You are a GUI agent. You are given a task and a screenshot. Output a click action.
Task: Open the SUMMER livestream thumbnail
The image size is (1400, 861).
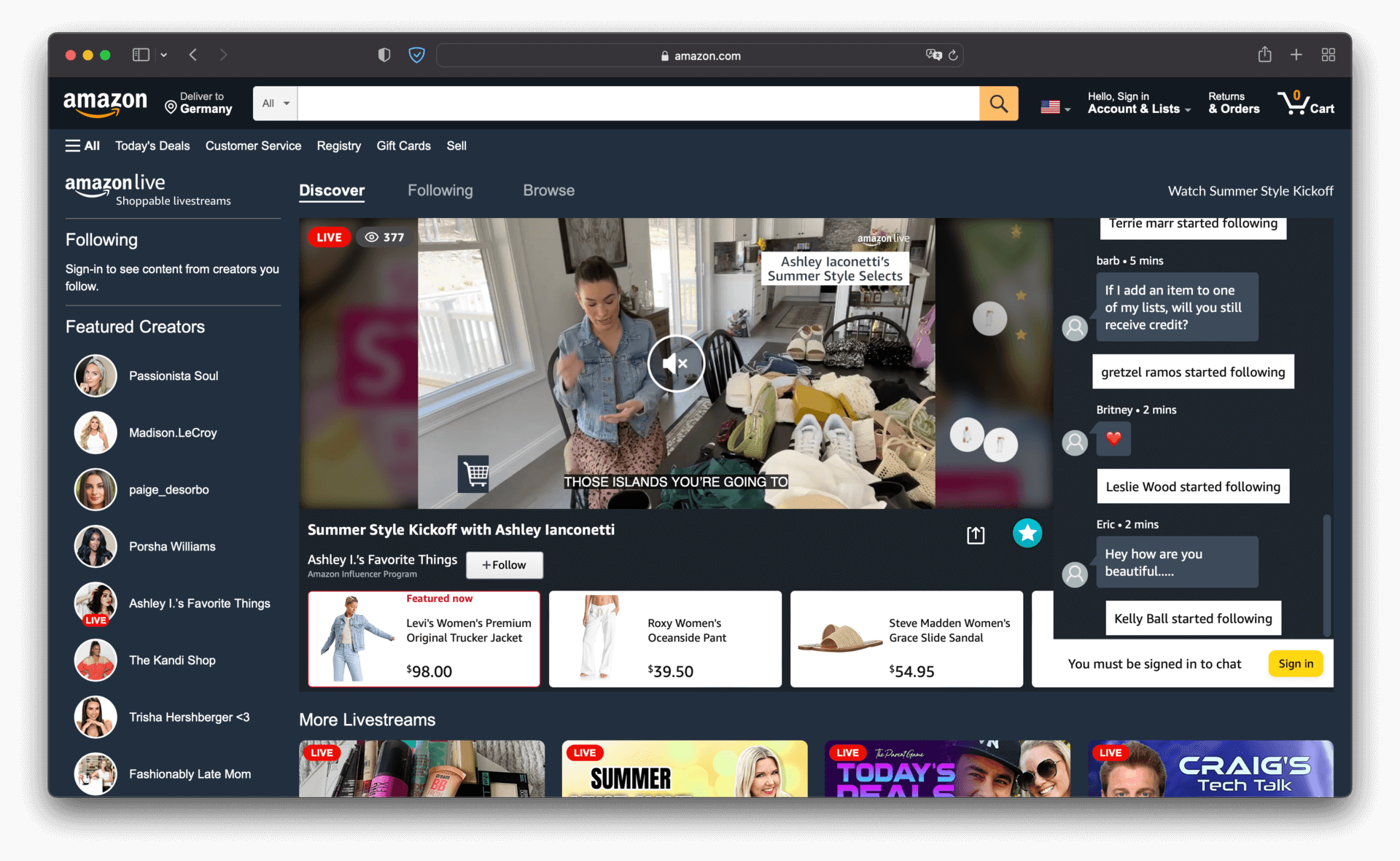pos(685,768)
